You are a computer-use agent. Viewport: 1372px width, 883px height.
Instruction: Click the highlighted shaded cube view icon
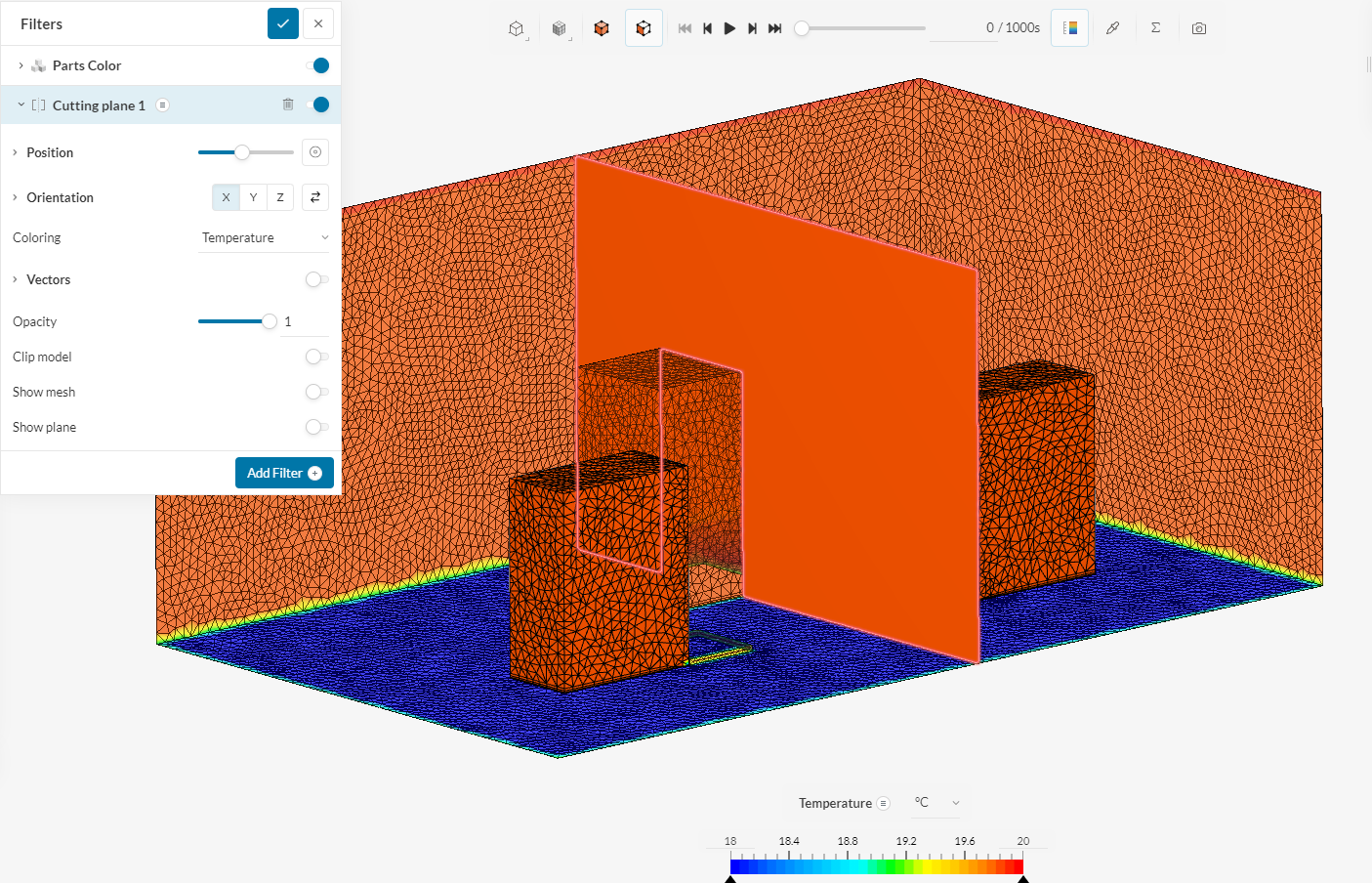coord(644,28)
